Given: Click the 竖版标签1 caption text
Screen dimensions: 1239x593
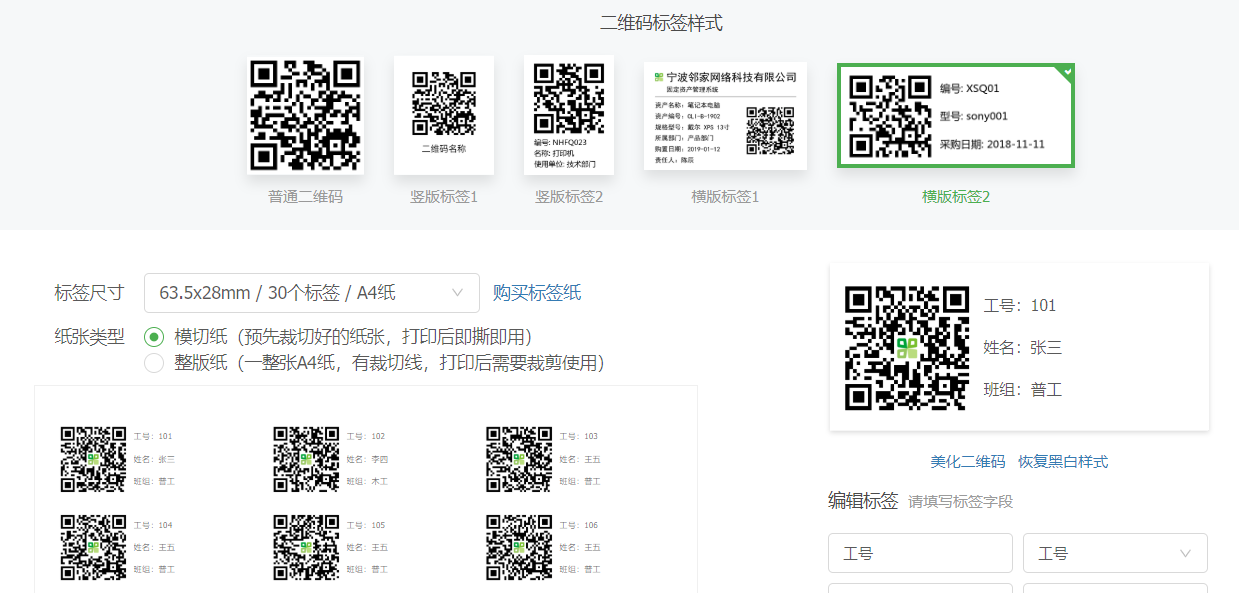Looking at the screenshot, I should tap(444, 197).
